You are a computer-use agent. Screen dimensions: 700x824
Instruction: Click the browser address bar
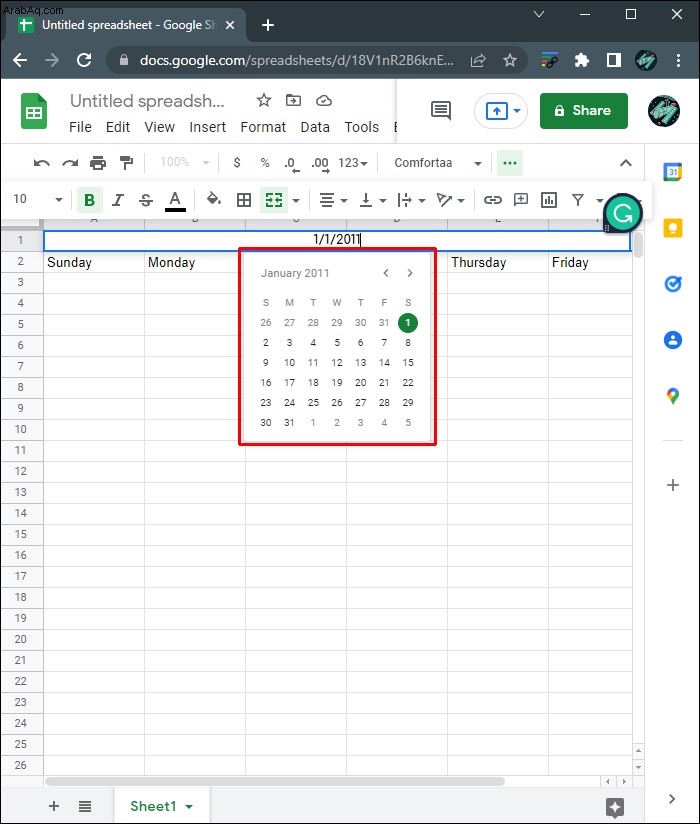coord(296,60)
